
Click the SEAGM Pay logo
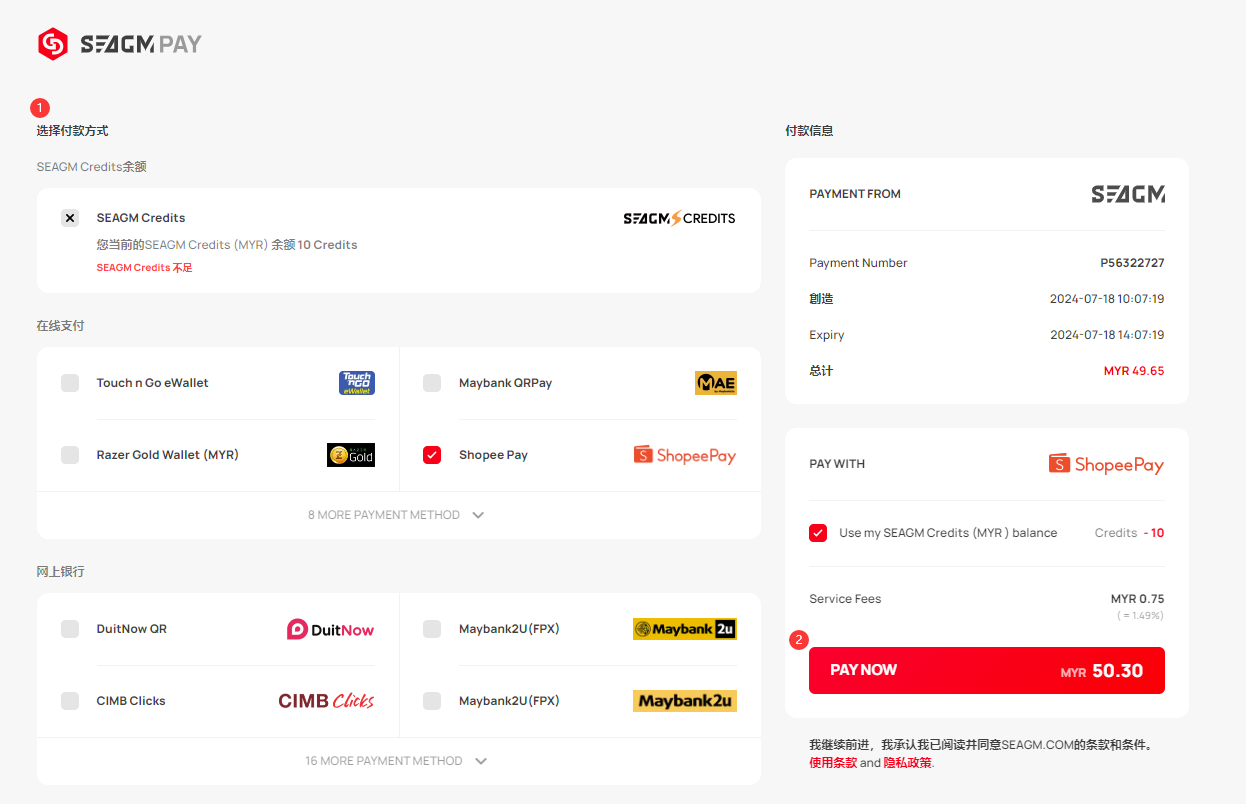tap(119, 44)
